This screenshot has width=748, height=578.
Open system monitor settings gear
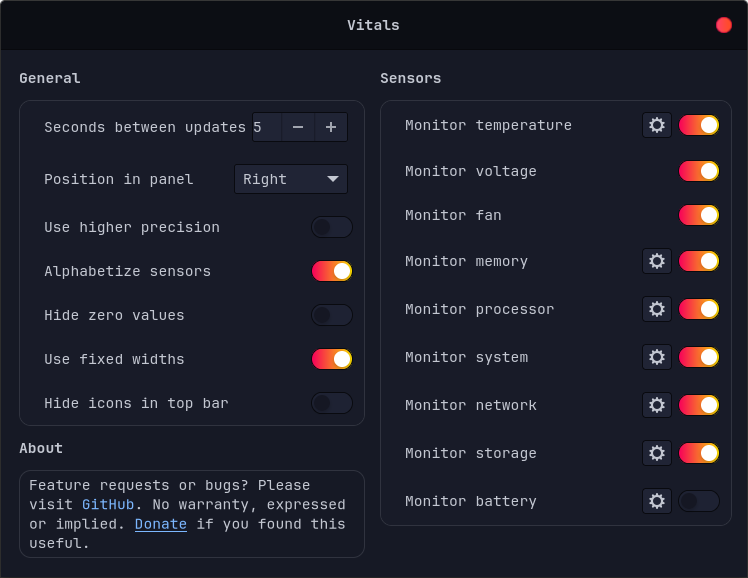coord(656,357)
